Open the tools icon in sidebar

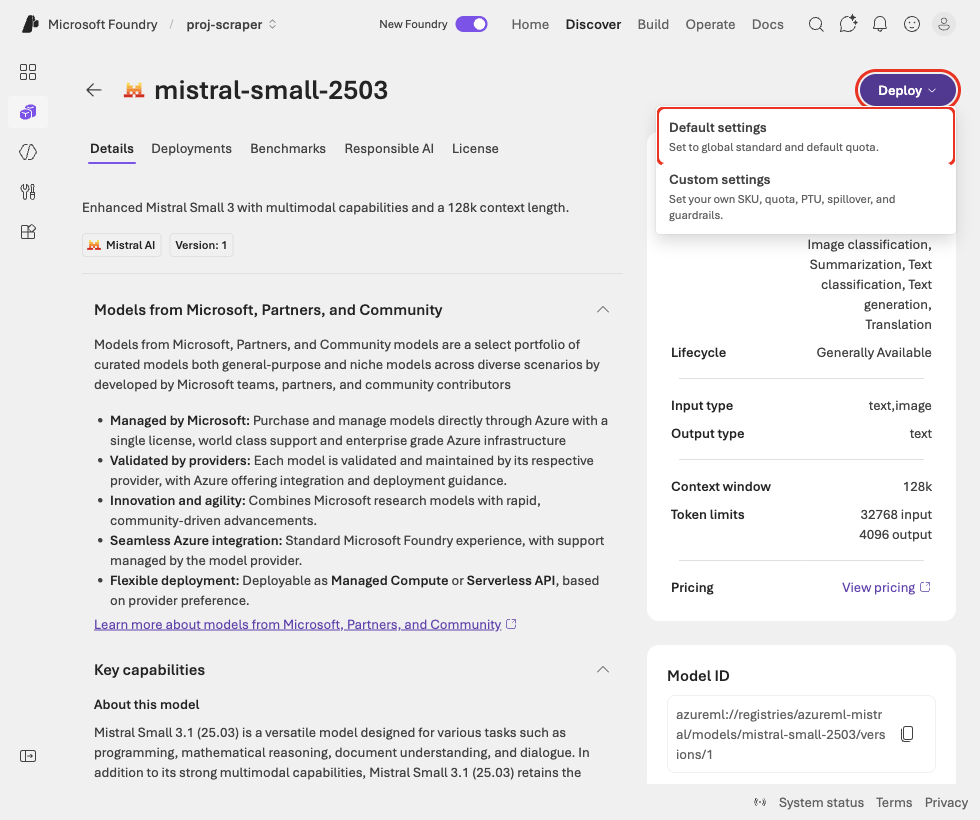[28, 192]
